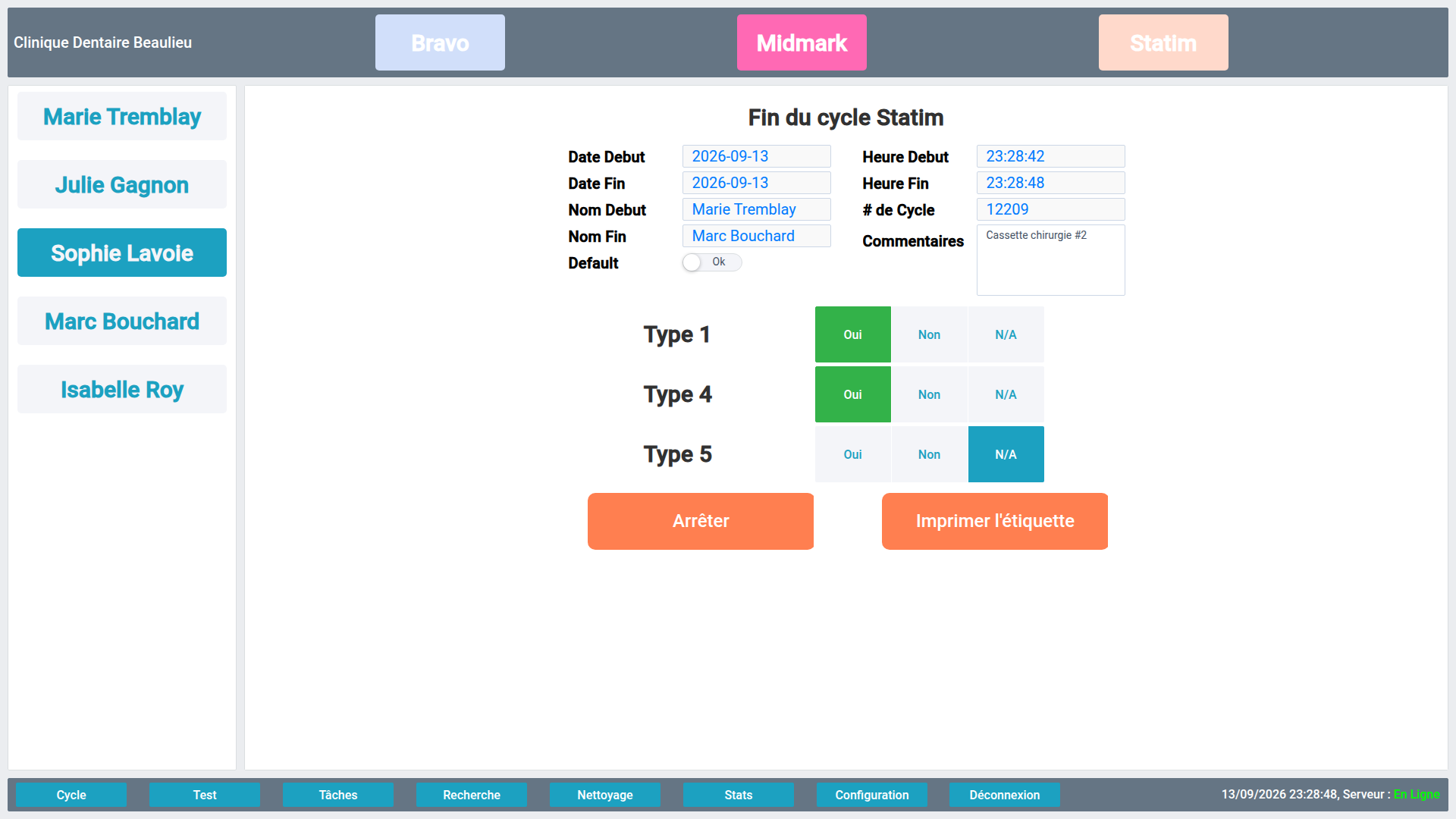Click the Commentaires text area

point(1051,260)
